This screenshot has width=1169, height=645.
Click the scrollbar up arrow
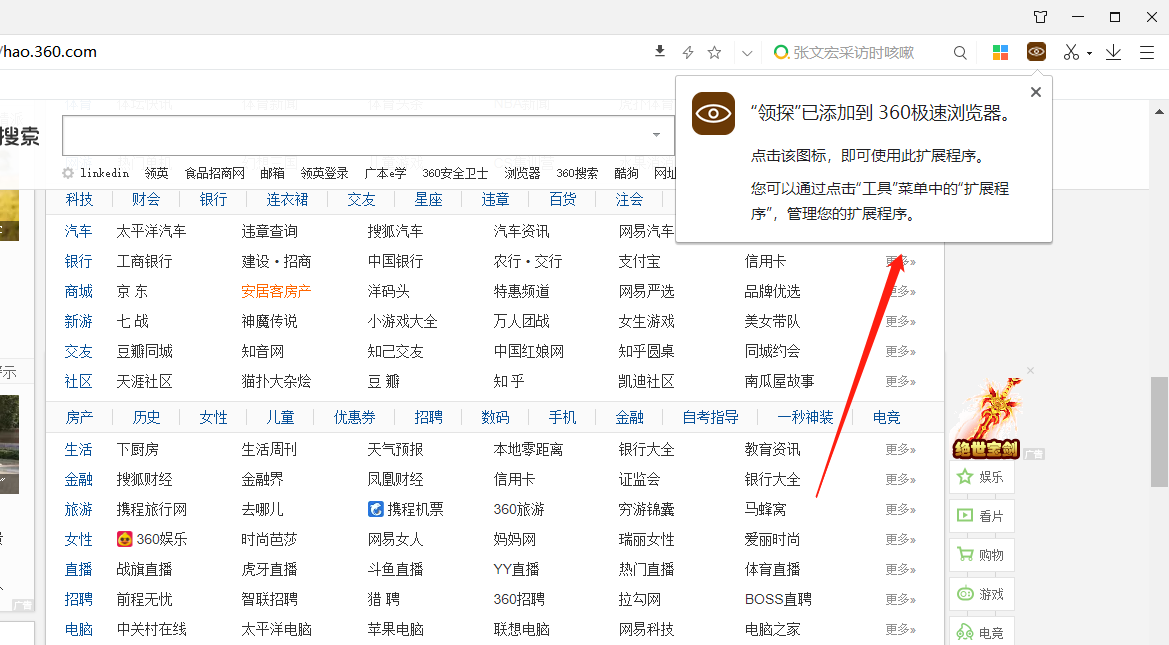pyautogui.click(x=1159, y=112)
